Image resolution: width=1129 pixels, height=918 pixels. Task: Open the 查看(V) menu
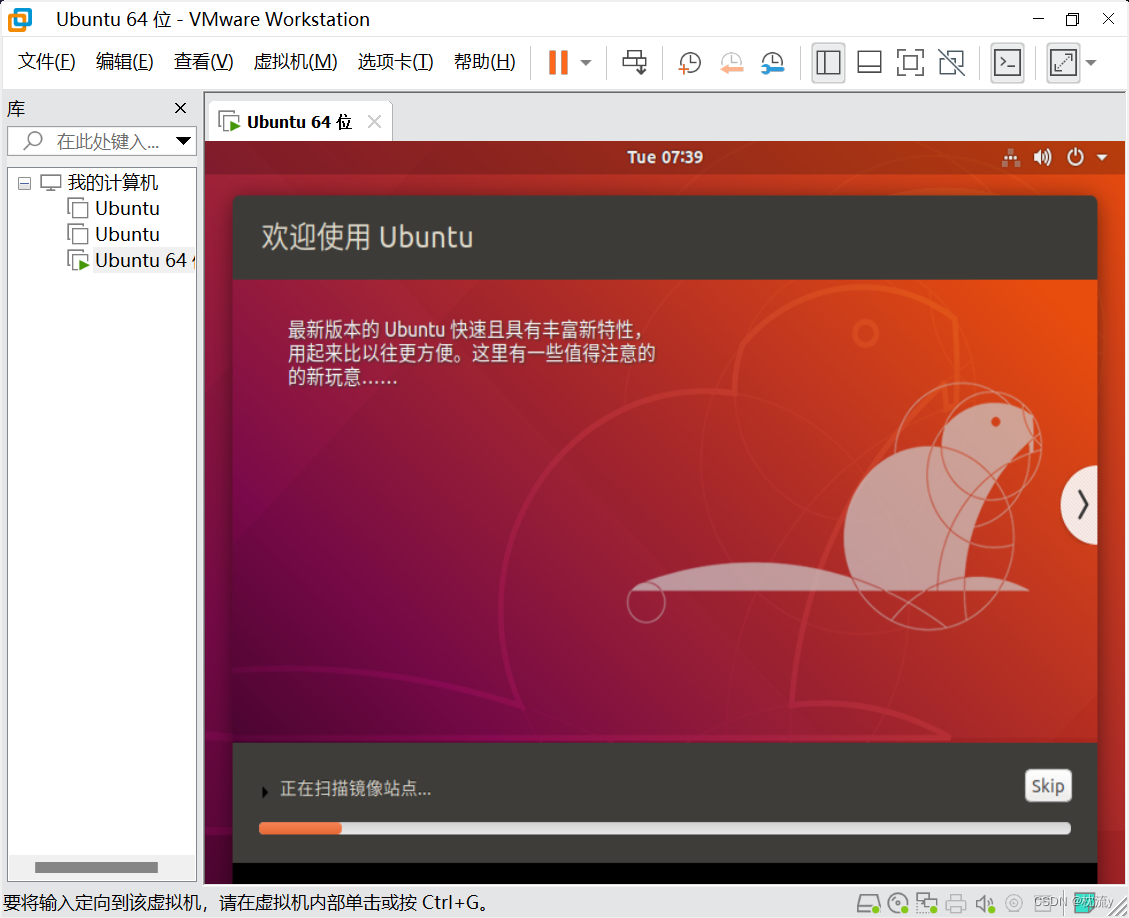pyautogui.click(x=204, y=62)
